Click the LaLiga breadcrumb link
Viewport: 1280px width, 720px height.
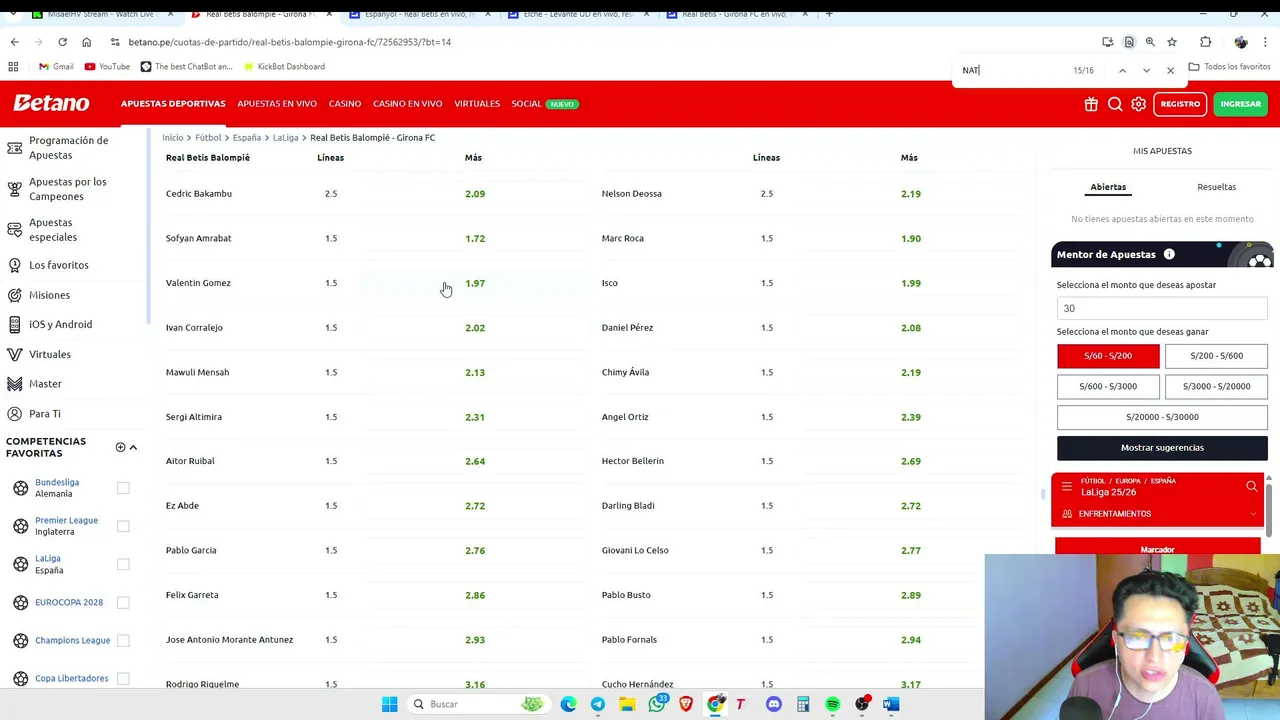(285, 137)
